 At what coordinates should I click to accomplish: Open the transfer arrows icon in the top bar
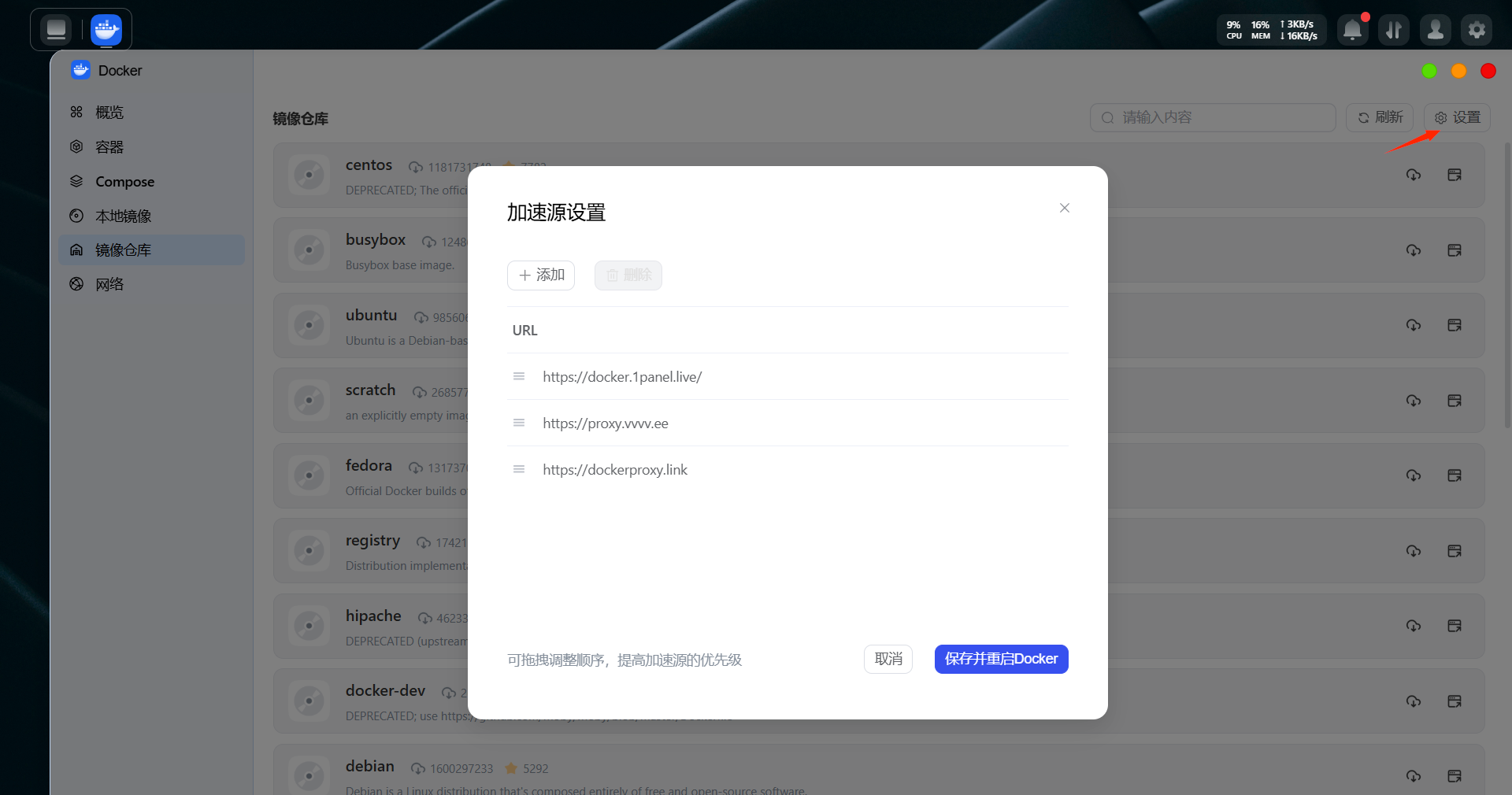[1394, 30]
